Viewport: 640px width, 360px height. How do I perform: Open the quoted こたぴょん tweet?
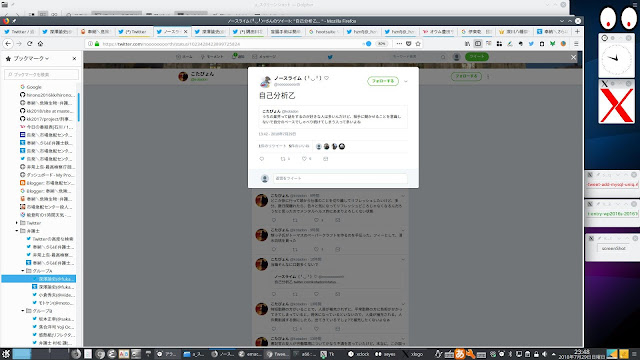click(x=333, y=117)
